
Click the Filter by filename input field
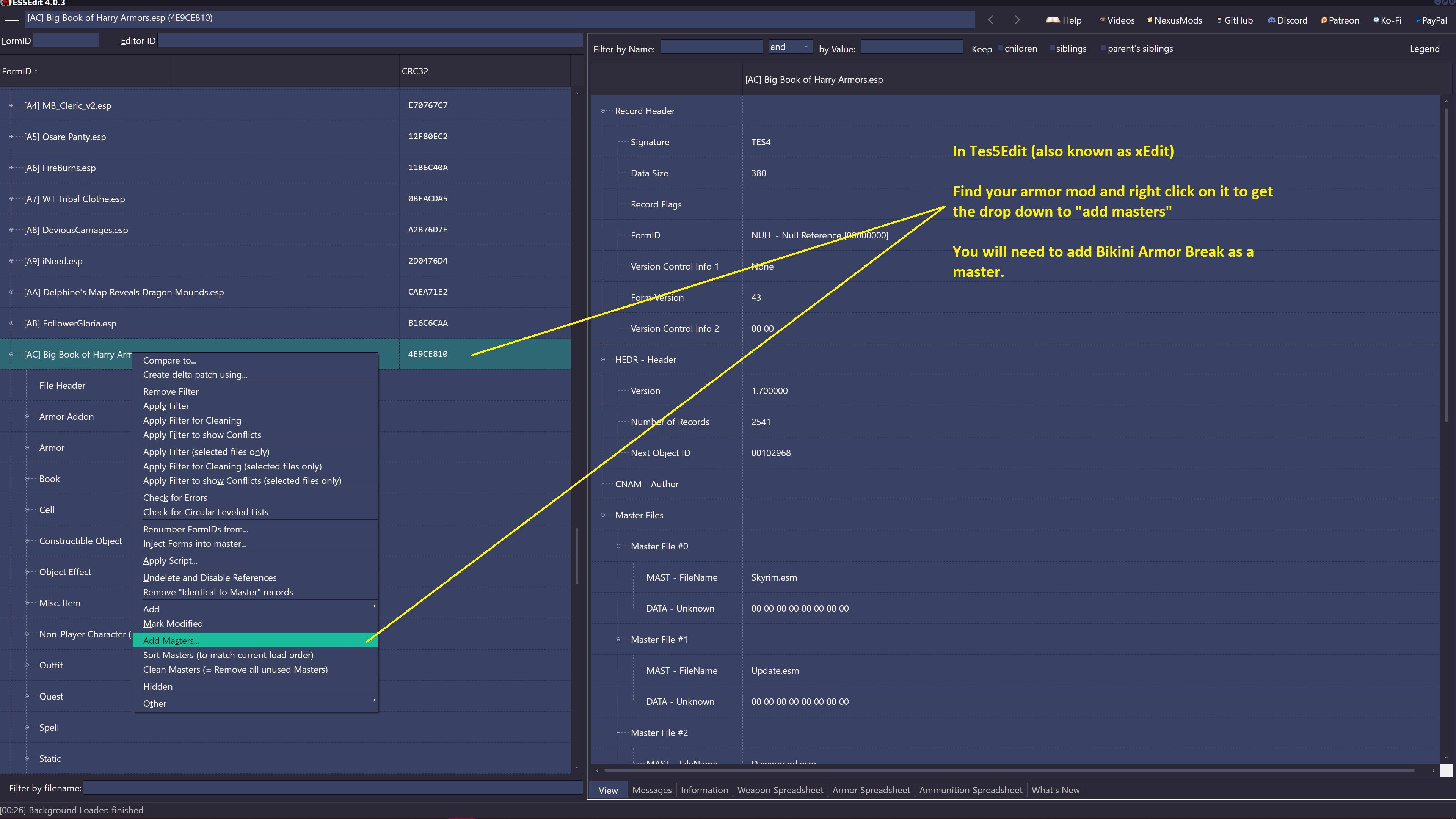click(333, 788)
